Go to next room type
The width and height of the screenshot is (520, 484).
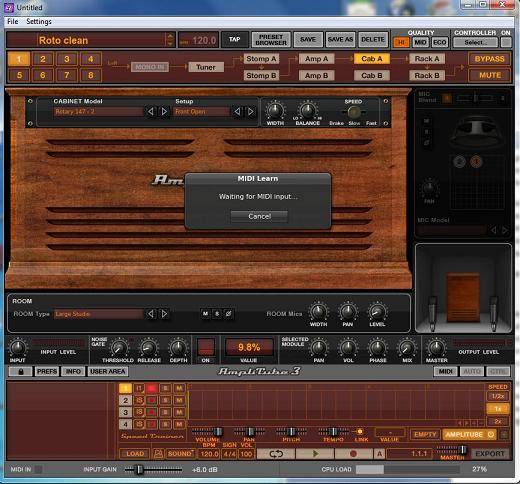pyautogui.click(x=164, y=314)
